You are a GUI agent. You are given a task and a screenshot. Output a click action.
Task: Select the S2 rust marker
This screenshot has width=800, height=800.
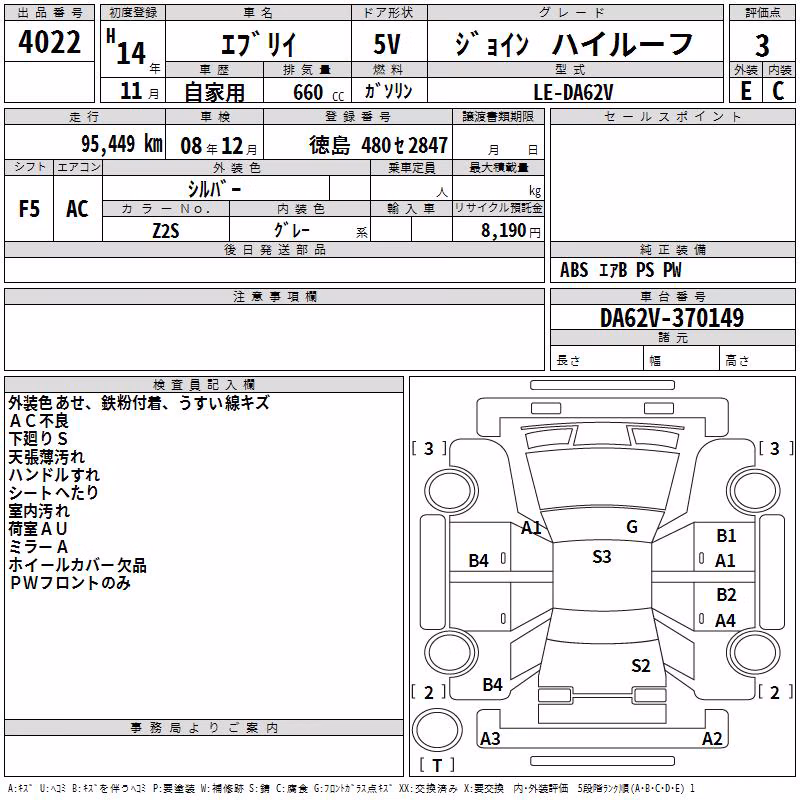pyautogui.click(x=641, y=665)
